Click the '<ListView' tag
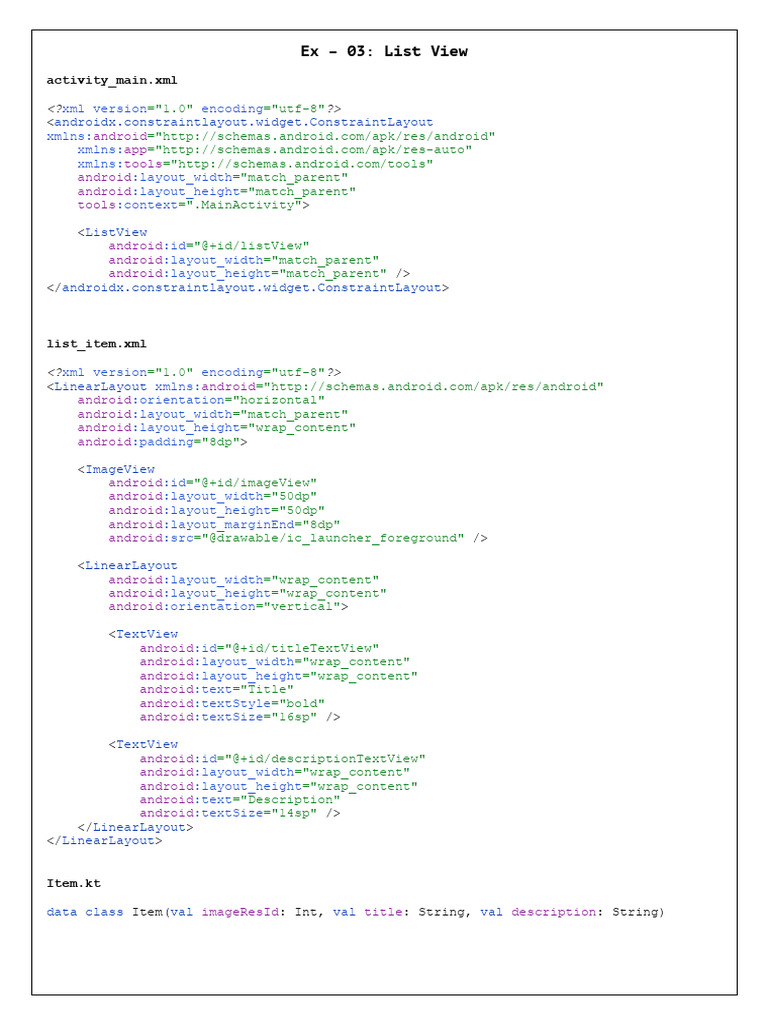The image size is (768, 1024). click(x=112, y=232)
